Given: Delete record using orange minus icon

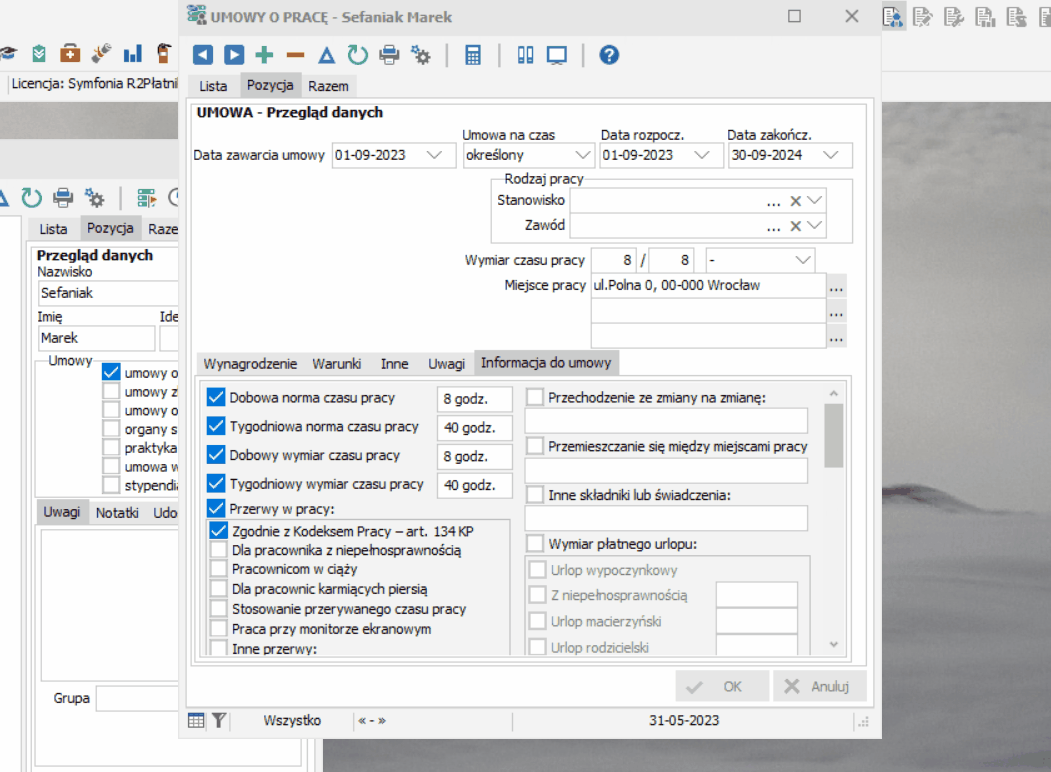Looking at the screenshot, I should [x=295, y=55].
